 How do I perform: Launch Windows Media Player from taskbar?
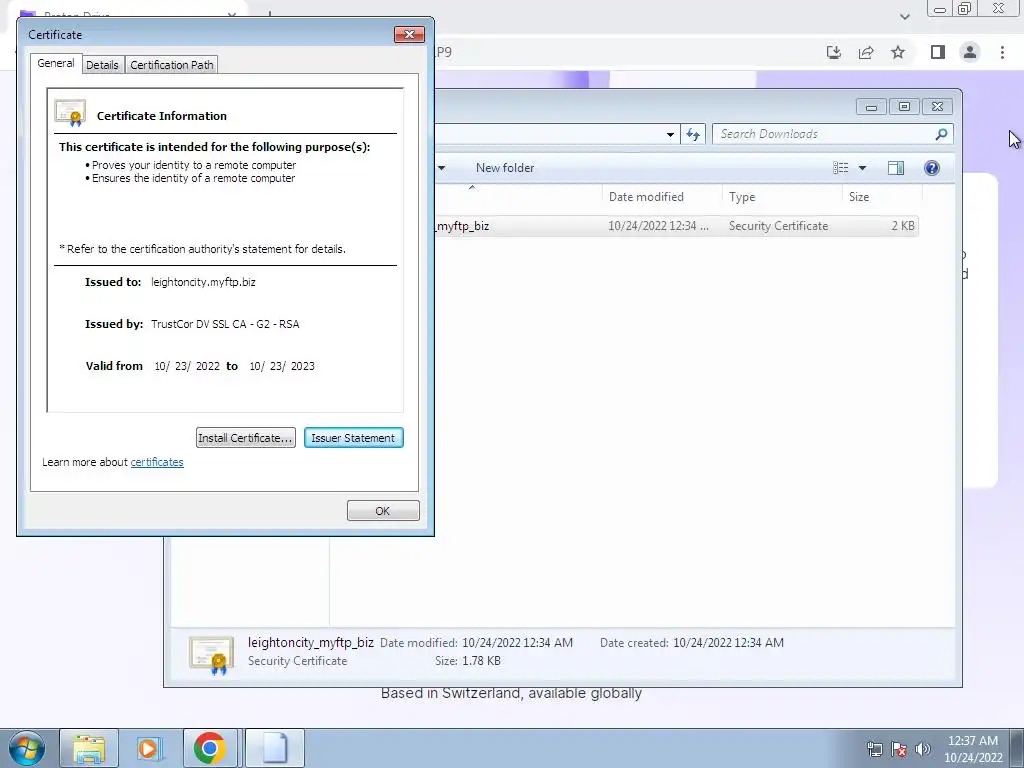point(149,748)
